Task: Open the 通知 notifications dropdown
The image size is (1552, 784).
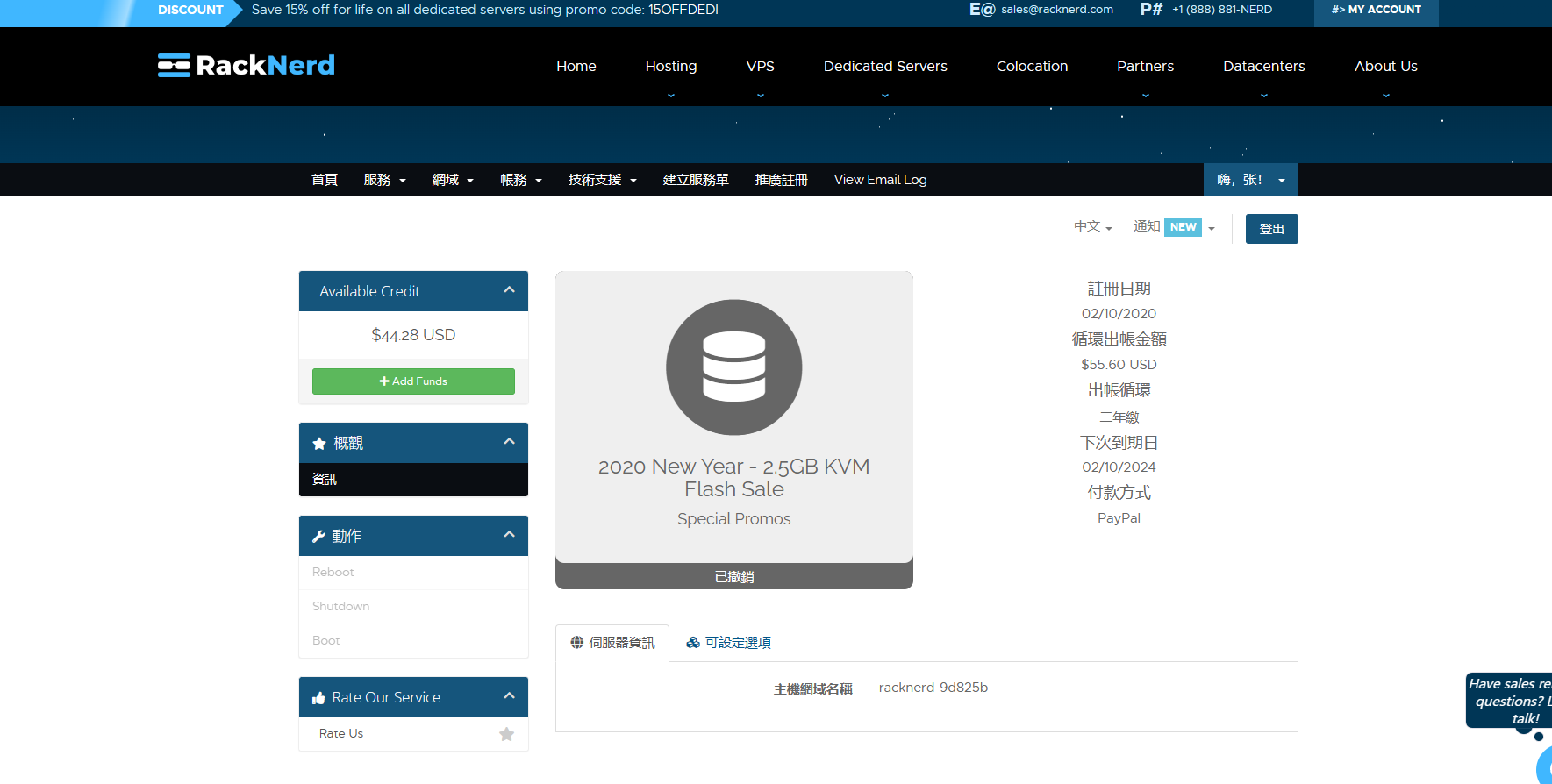Action: pos(1174,227)
